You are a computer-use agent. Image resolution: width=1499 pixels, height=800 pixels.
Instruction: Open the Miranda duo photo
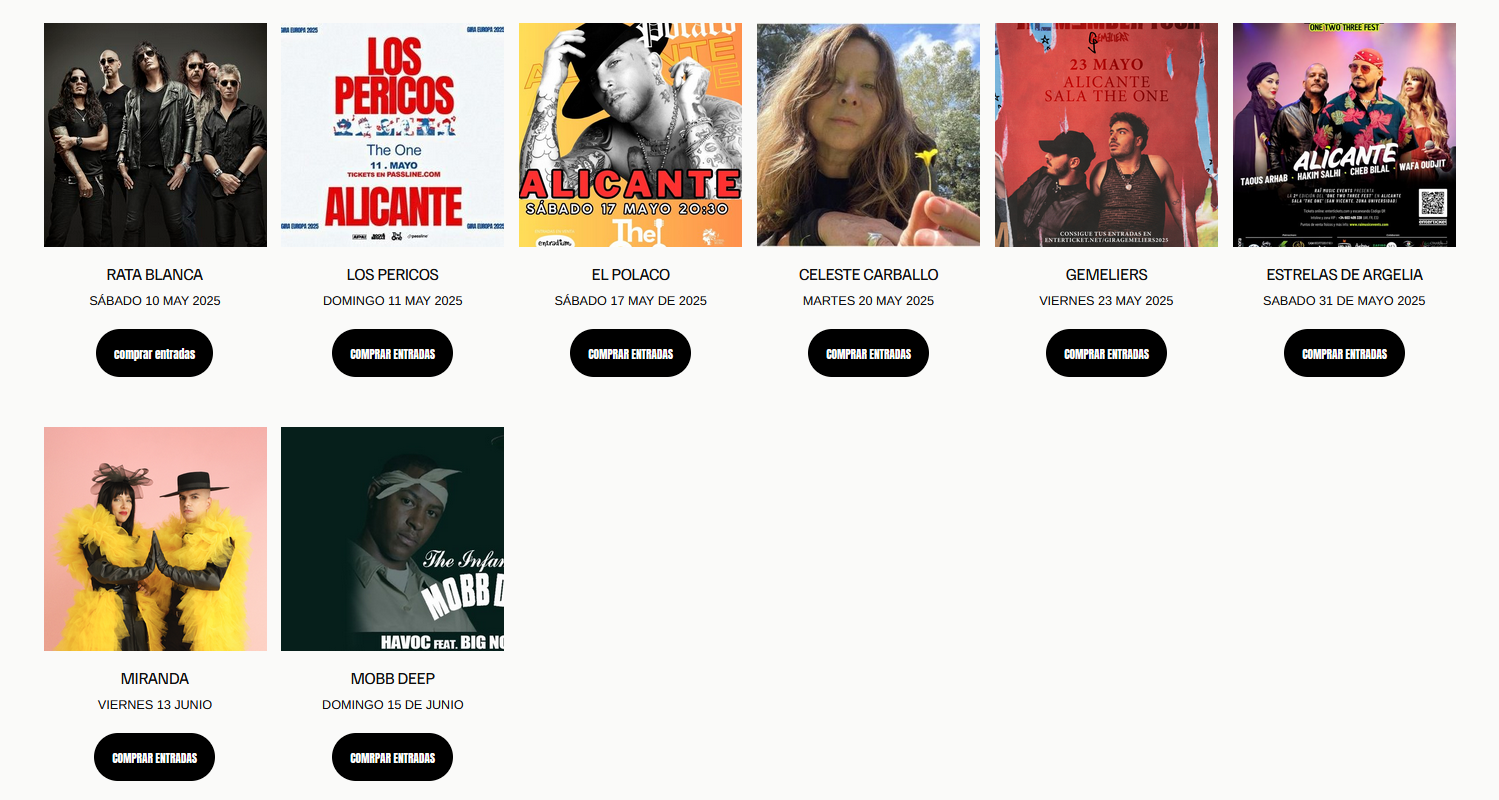pyautogui.click(x=155, y=539)
